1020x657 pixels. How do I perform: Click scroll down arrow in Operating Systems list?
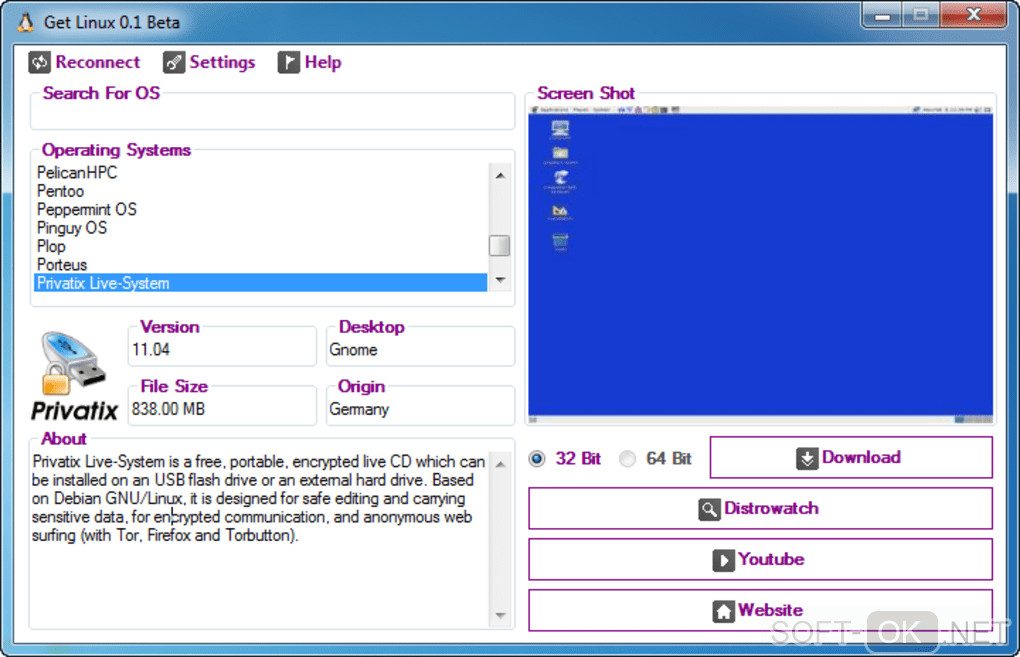tap(500, 280)
